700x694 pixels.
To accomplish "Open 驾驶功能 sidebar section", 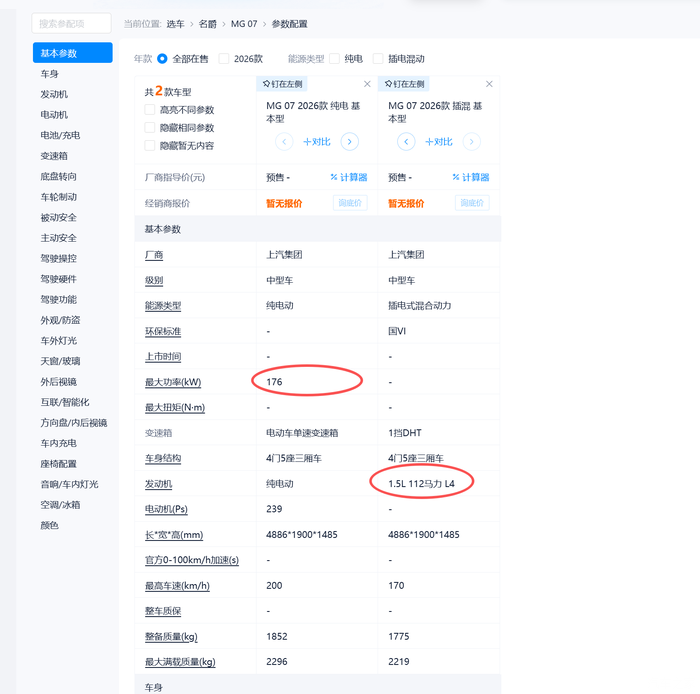I will point(58,299).
